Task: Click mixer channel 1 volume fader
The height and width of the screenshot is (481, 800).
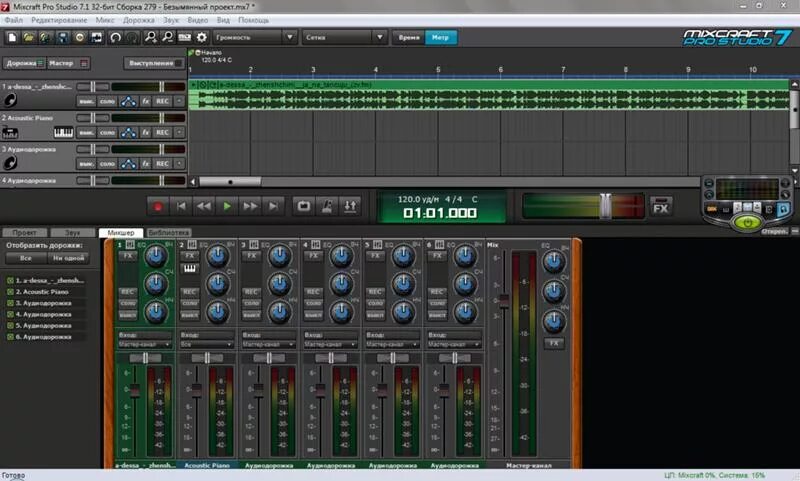Action: [x=134, y=391]
